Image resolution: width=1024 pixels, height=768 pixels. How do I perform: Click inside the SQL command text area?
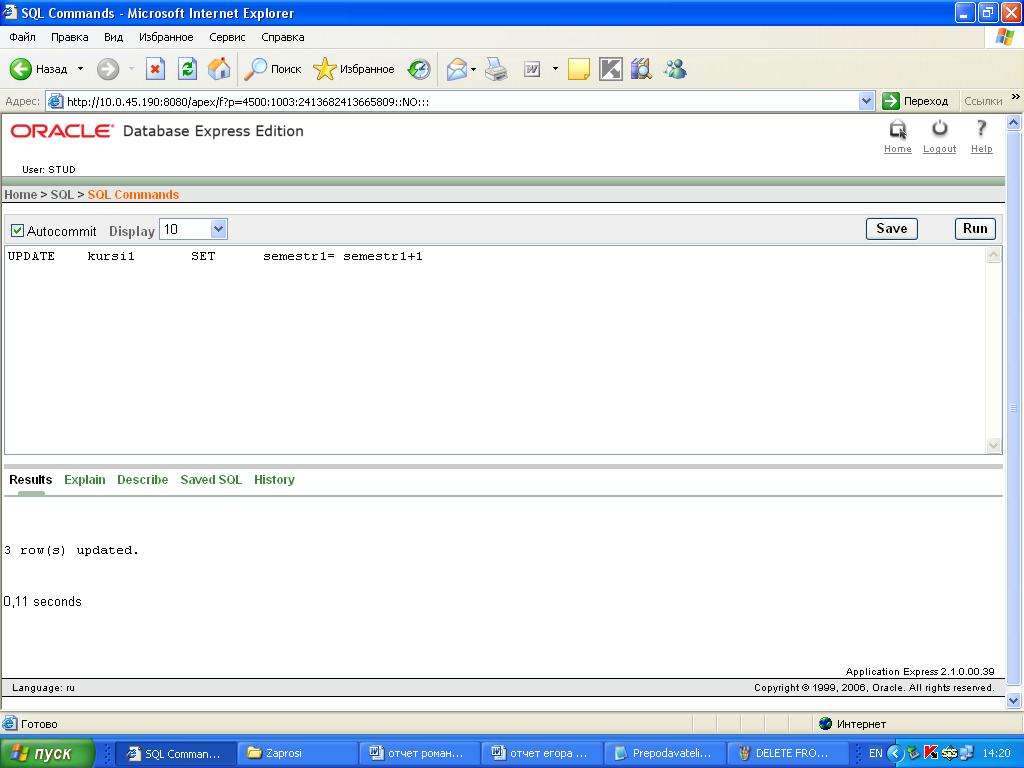(x=495, y=350)
